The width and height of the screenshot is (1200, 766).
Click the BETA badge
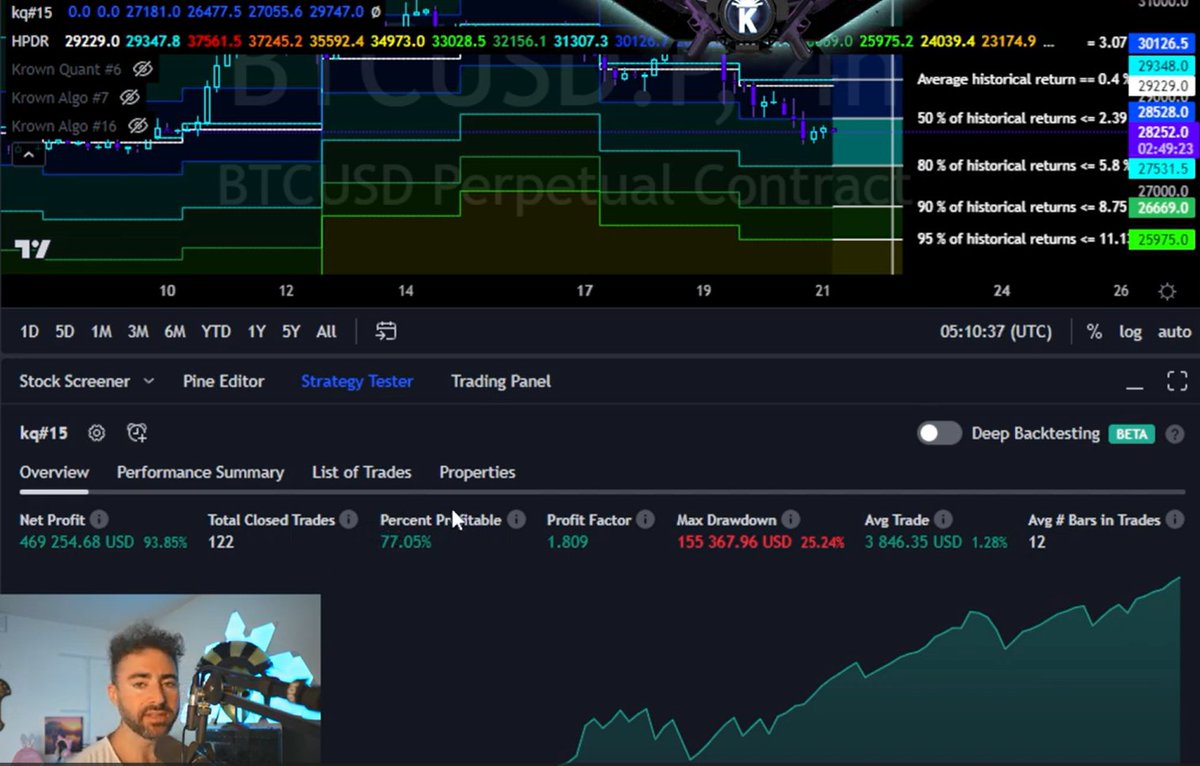click(x=1132, y=434)
